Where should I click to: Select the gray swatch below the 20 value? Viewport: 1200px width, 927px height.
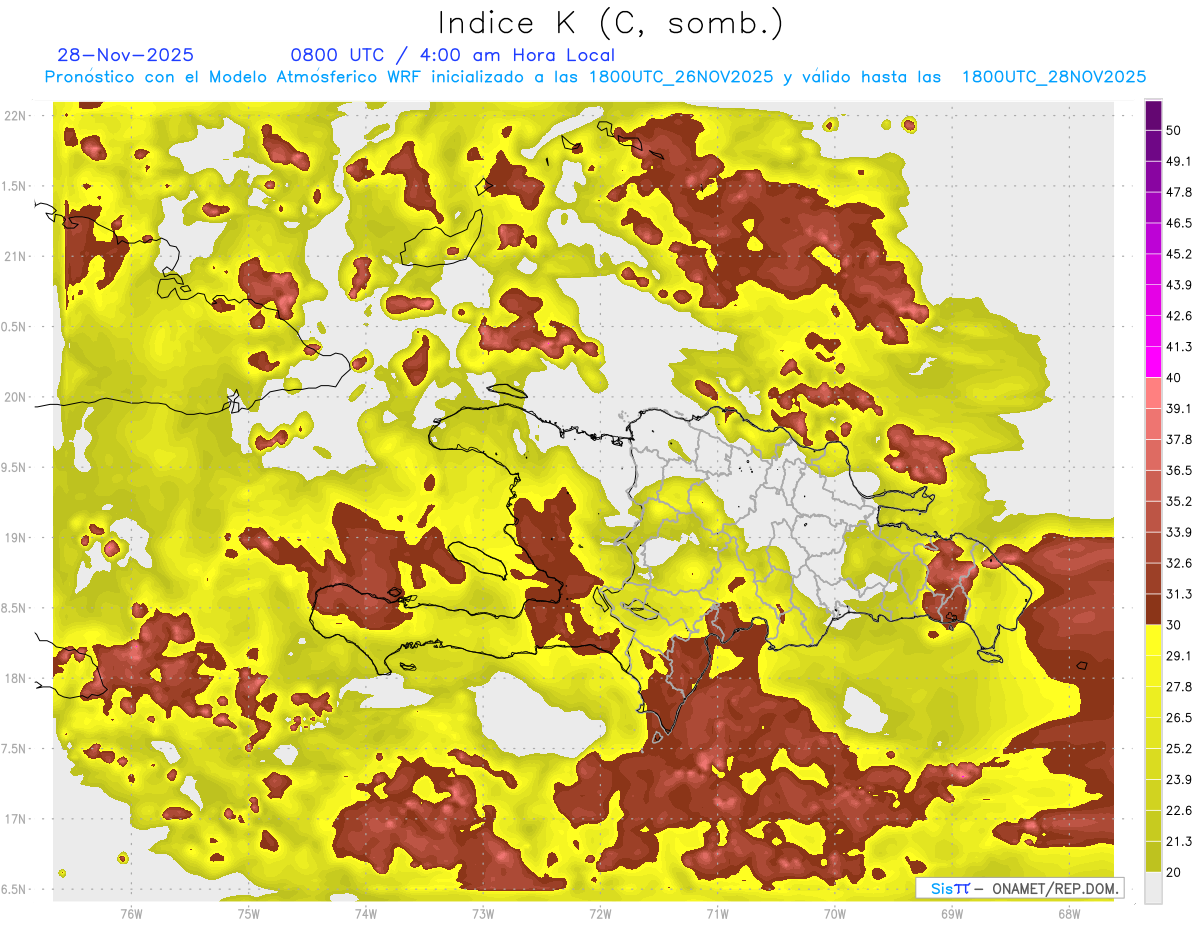click(1153, 888)
